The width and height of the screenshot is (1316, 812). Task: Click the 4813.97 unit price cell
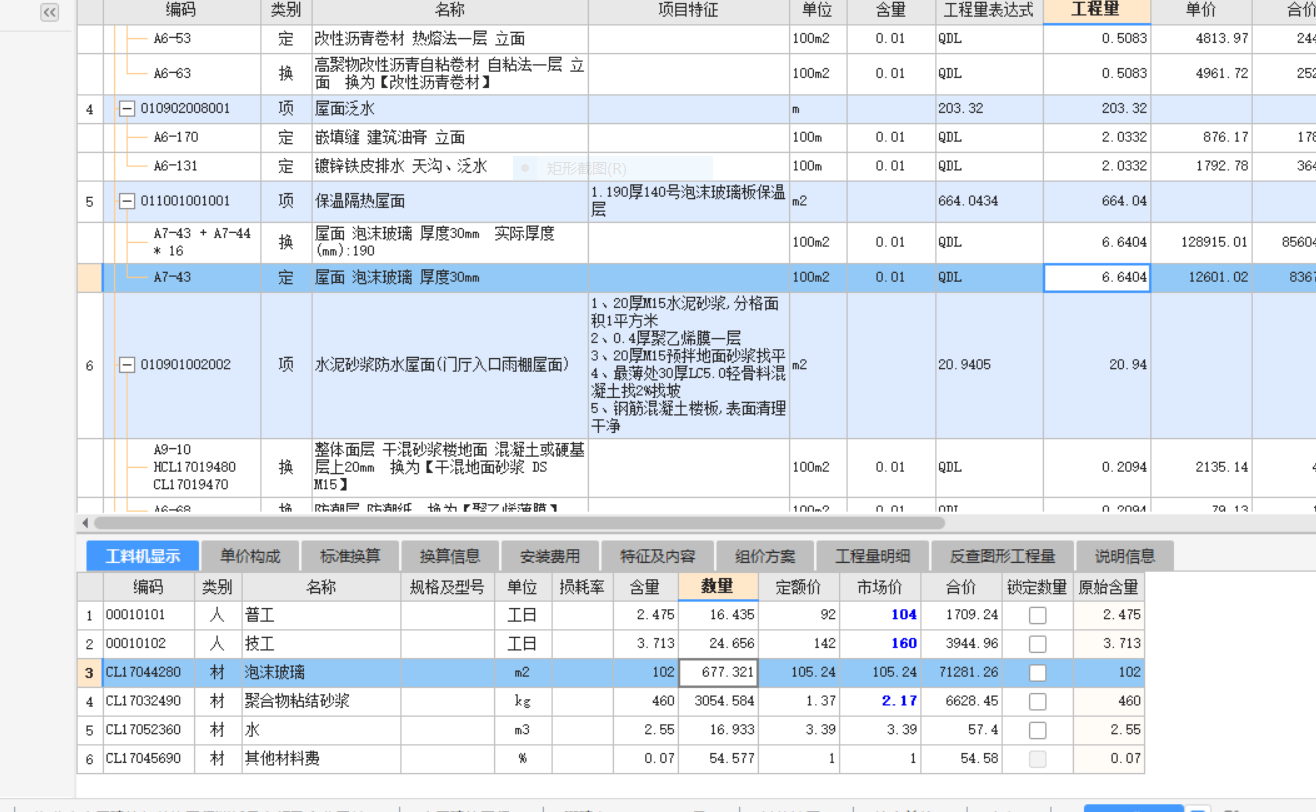point(1200,39)
